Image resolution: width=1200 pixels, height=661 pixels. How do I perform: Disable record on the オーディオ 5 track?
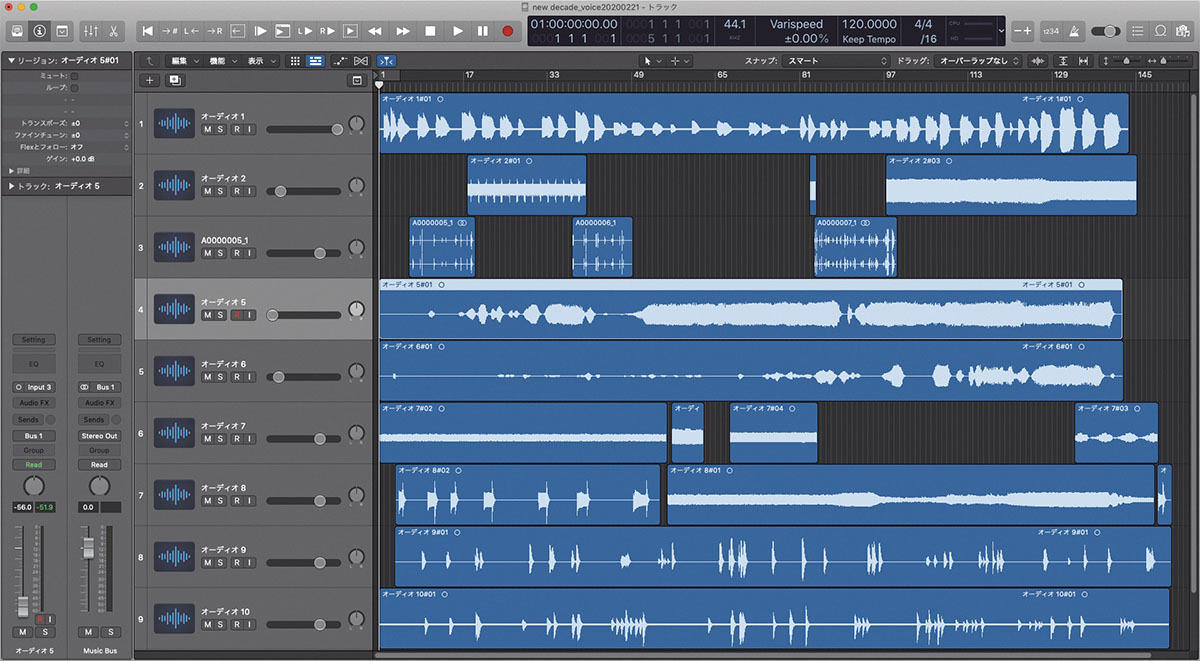coord(236,315)
